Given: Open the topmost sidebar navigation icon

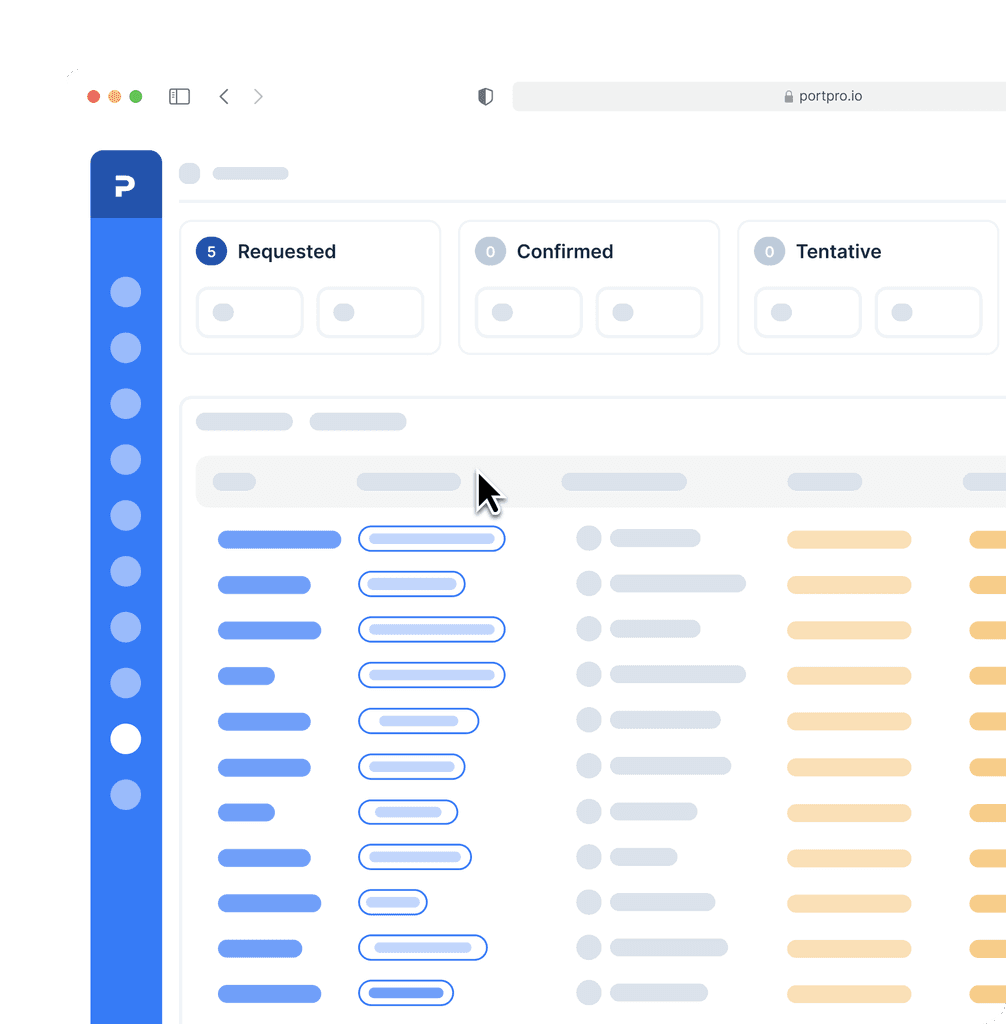Looking at the screenshot, I should tap(125, 292).
